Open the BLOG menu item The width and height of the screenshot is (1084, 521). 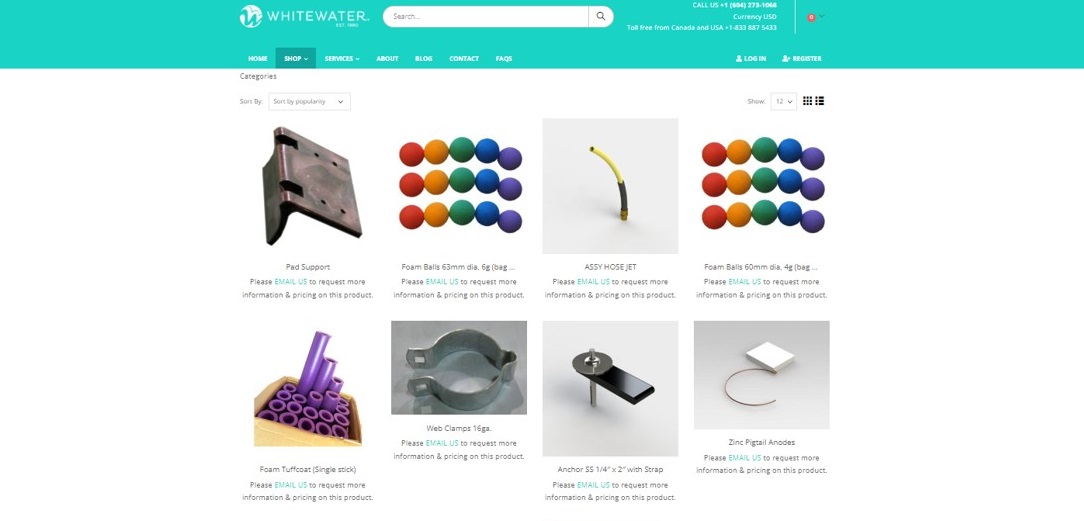tap(424, 59)
